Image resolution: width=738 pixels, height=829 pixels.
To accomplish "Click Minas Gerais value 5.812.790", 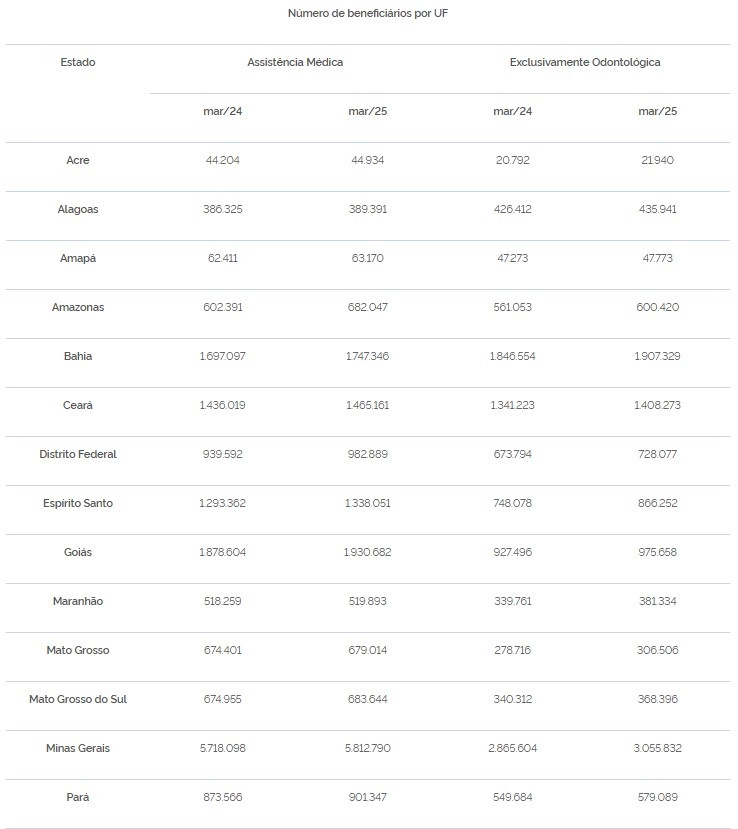I will point(367,748).
